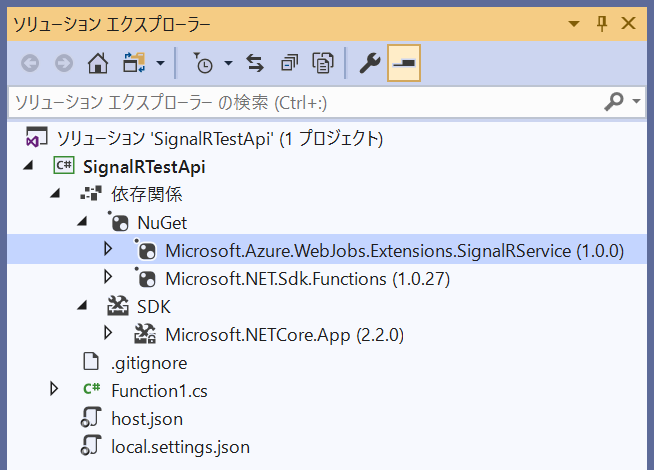Open the window position dropdown in the title bar

pyautogui.click(x=574, y=24)
